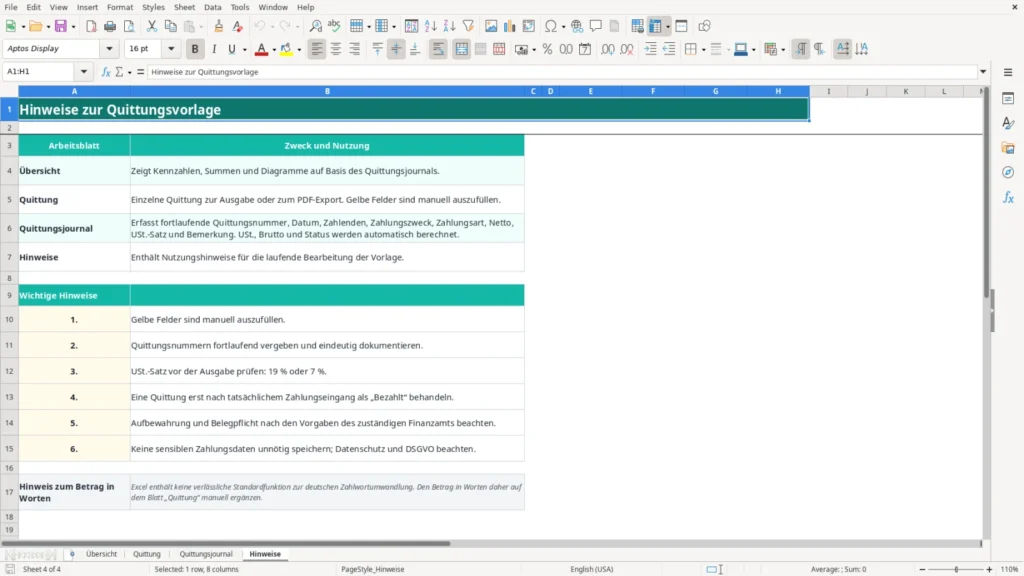Toggle center horizontally alignment
Image resolution: width=1024 pixels, height=576 pixels.
click(x=336, y=49)
